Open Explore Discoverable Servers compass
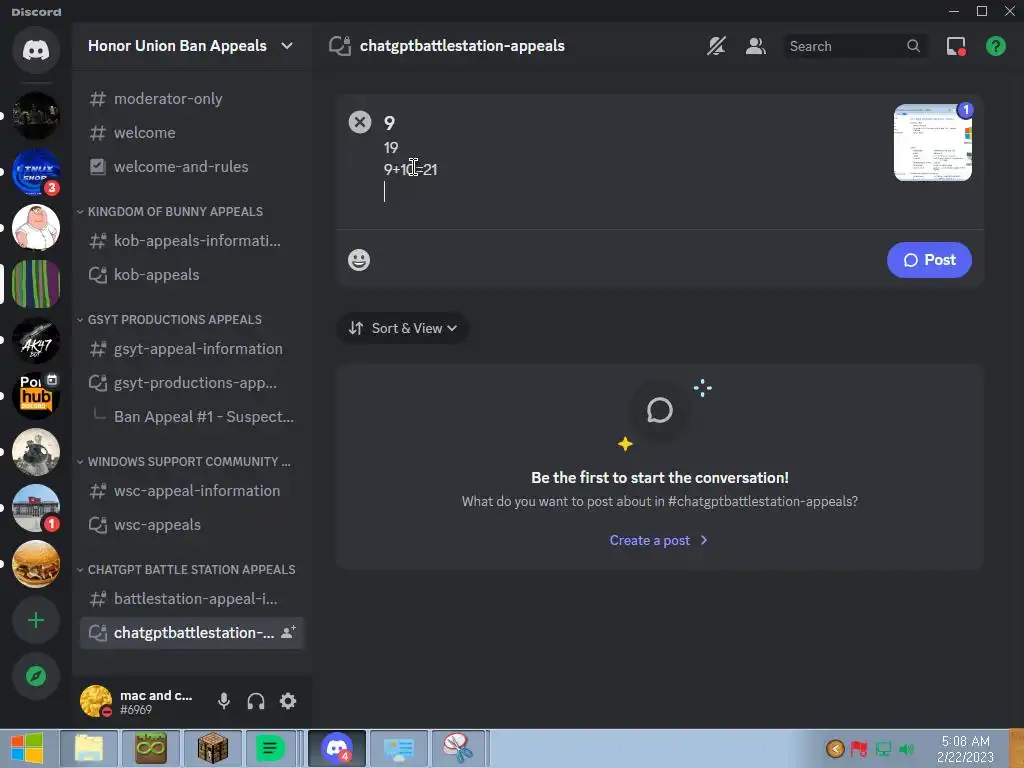The height and width of the screenshot is (768, 1024). [x=36, y=676]
